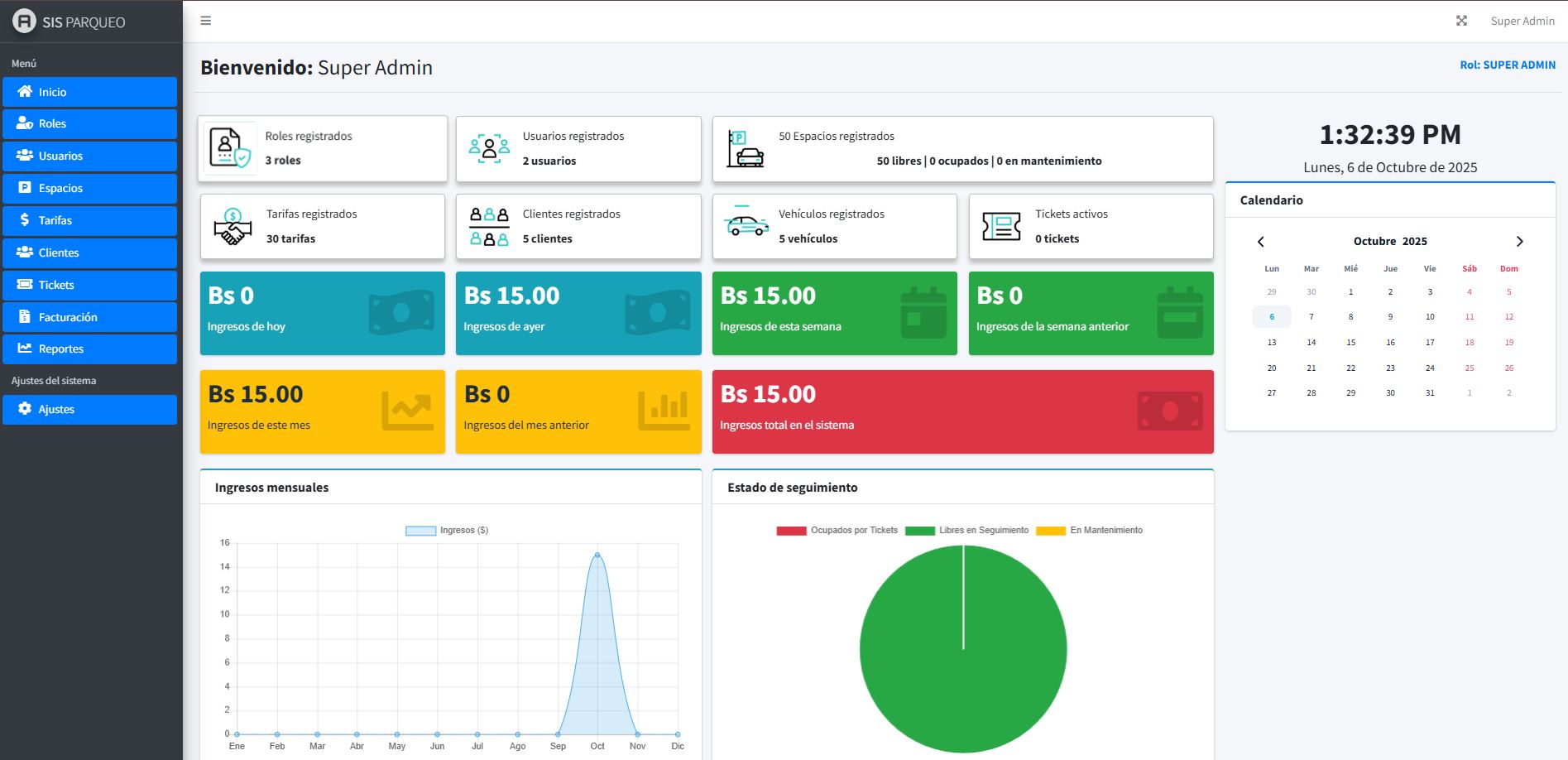The width and height of the screenshot is (1568, 760).
Task: Toggle Ingresos ($) chart legend box
Action: [x=420, y=531]
